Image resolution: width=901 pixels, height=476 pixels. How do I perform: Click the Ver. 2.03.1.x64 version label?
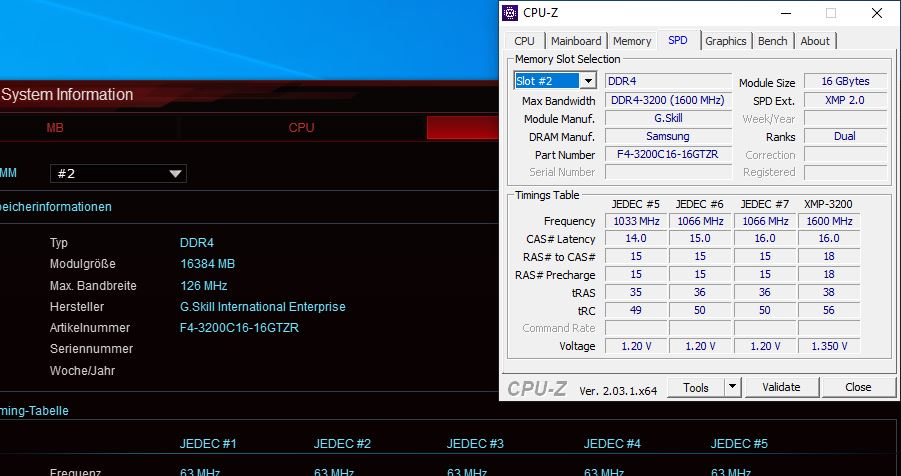[618, 391]
